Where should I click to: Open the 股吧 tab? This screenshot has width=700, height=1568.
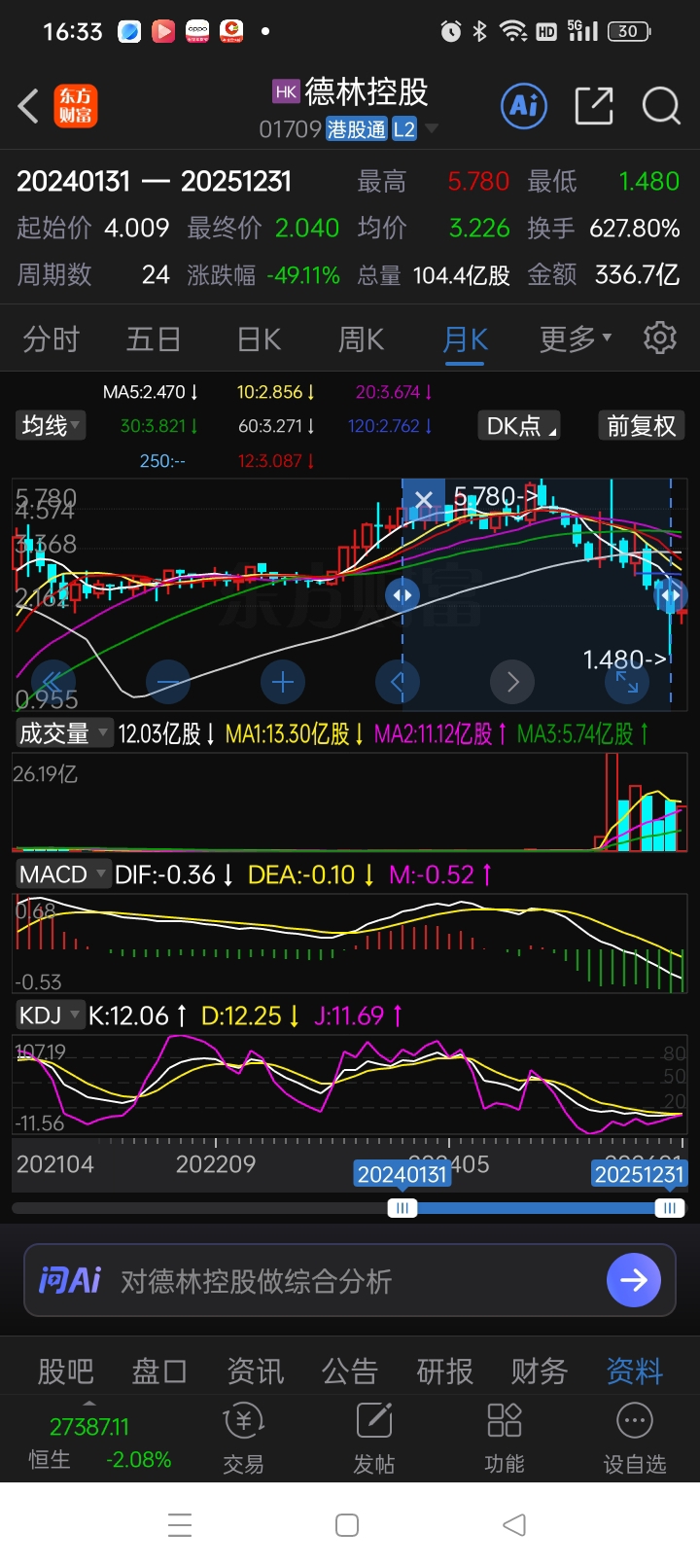66,1372
